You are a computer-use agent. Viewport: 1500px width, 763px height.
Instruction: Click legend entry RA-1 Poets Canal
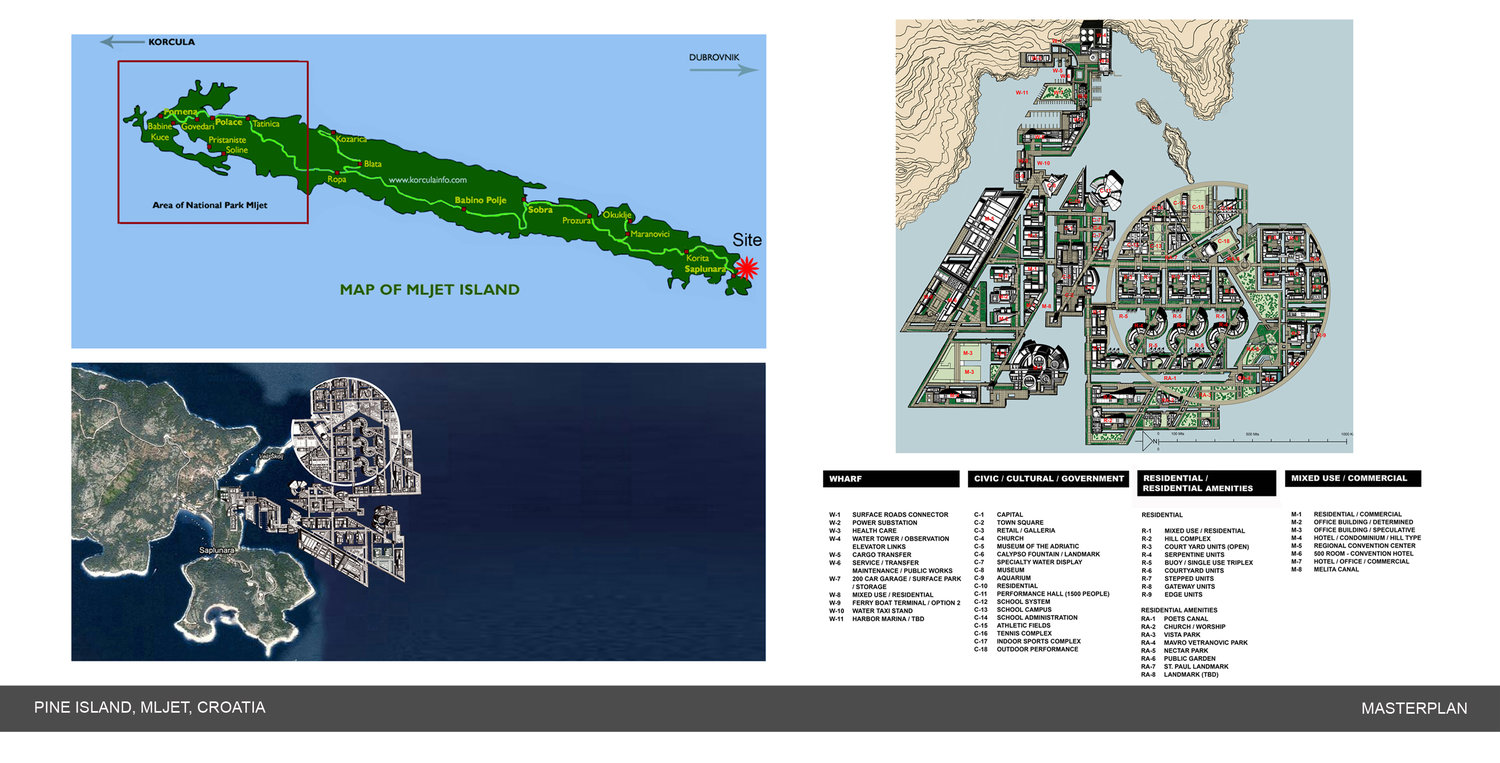1175,619
